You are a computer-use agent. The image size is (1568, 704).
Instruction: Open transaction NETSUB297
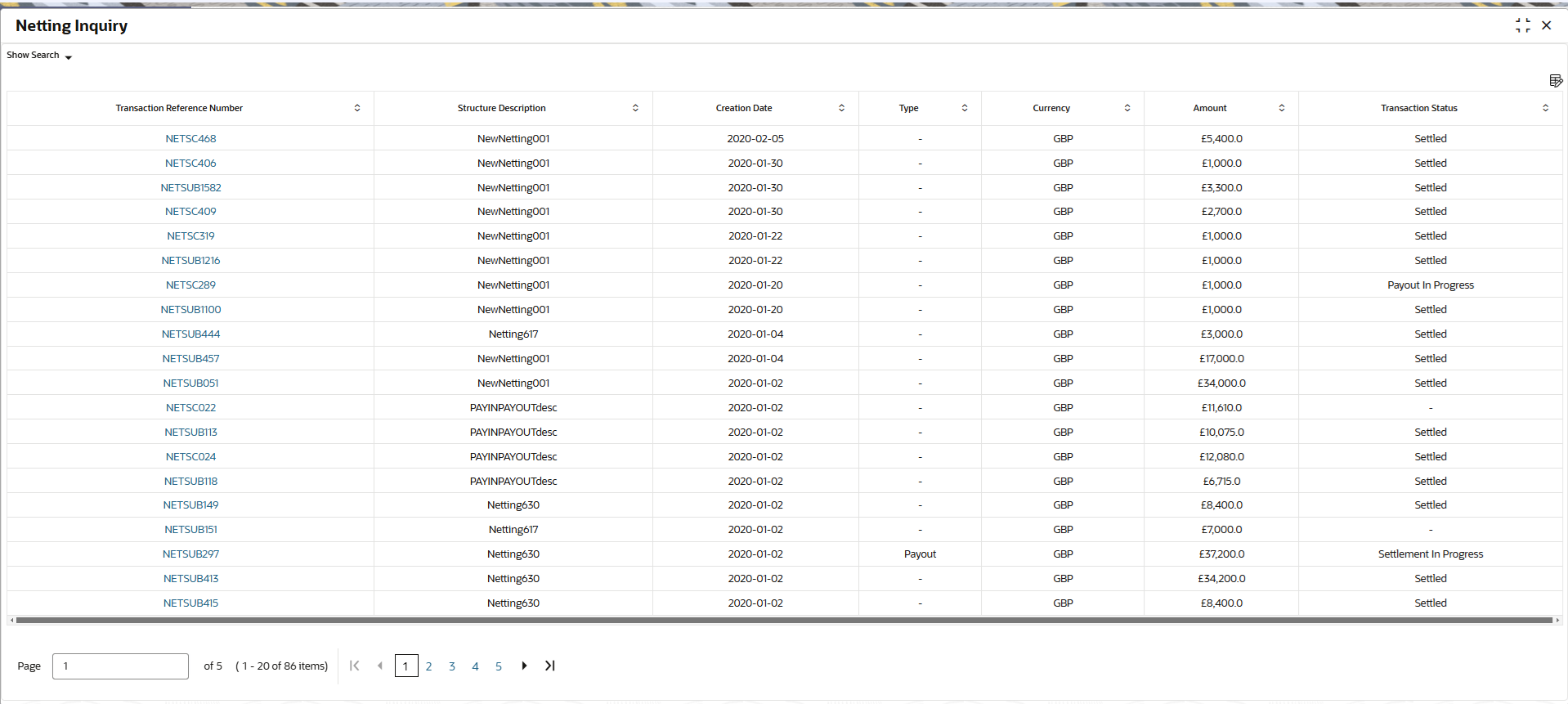[190, 554]
